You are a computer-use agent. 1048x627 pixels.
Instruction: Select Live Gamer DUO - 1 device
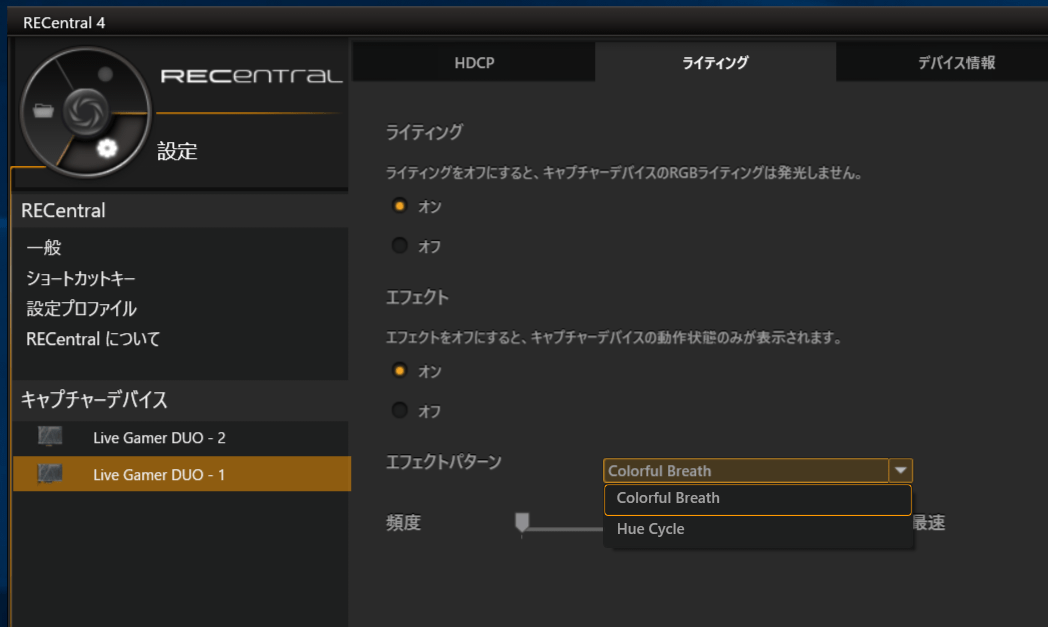point(182,474)
